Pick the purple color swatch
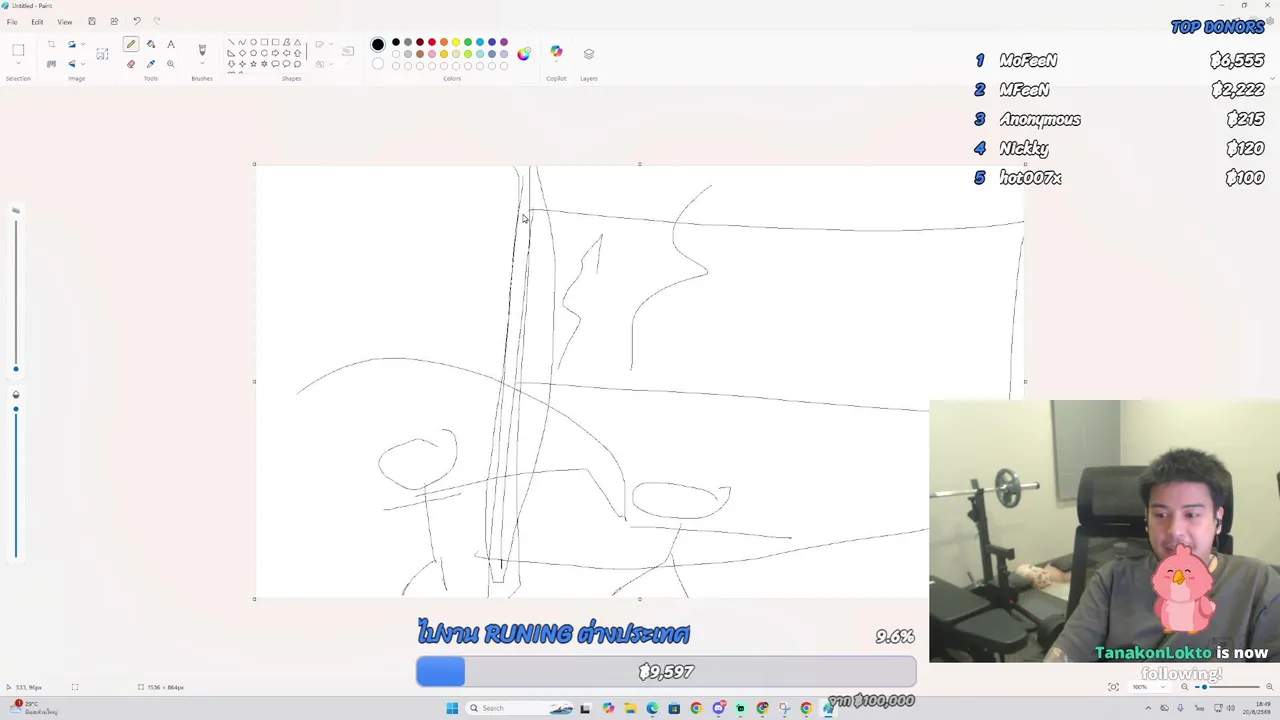This screenshot has width=1280, height=720. point(504,42)
